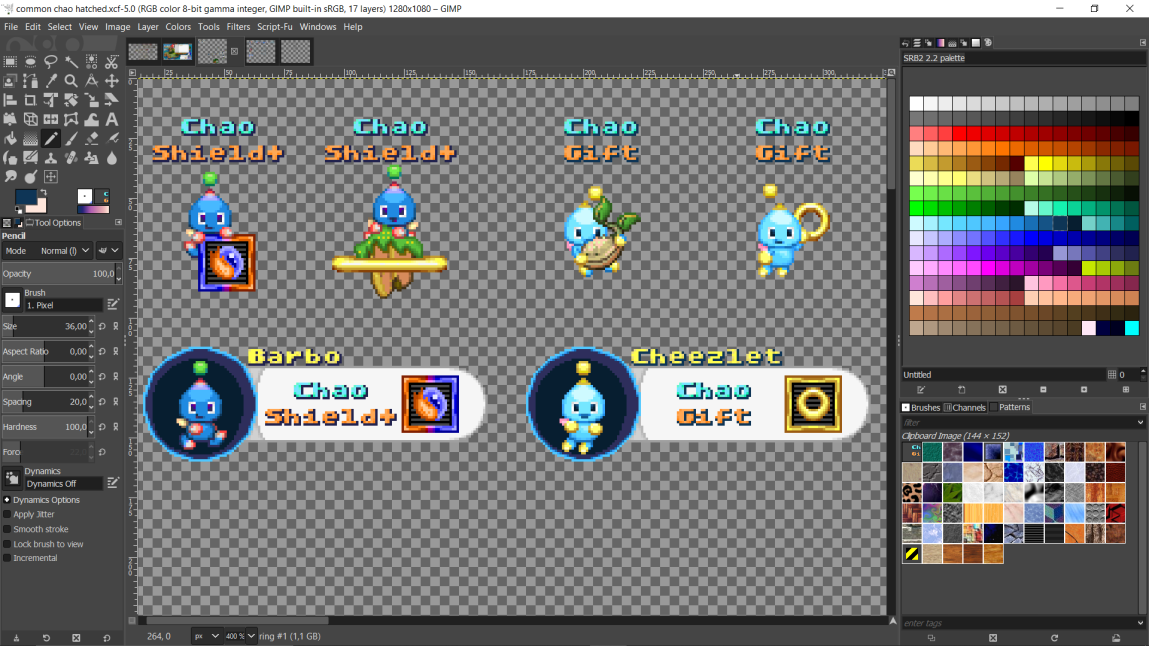Delete the selected palette color entry
The height and width of the screenshot is (646, 1149).
1002,390
